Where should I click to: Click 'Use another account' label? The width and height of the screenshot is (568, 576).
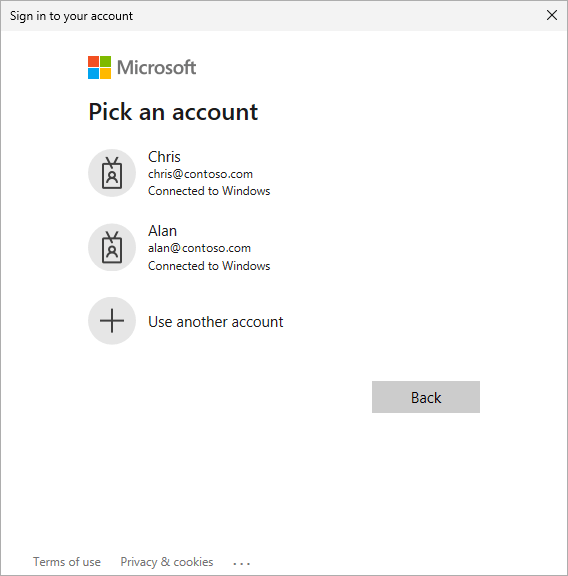coord(216,322)
